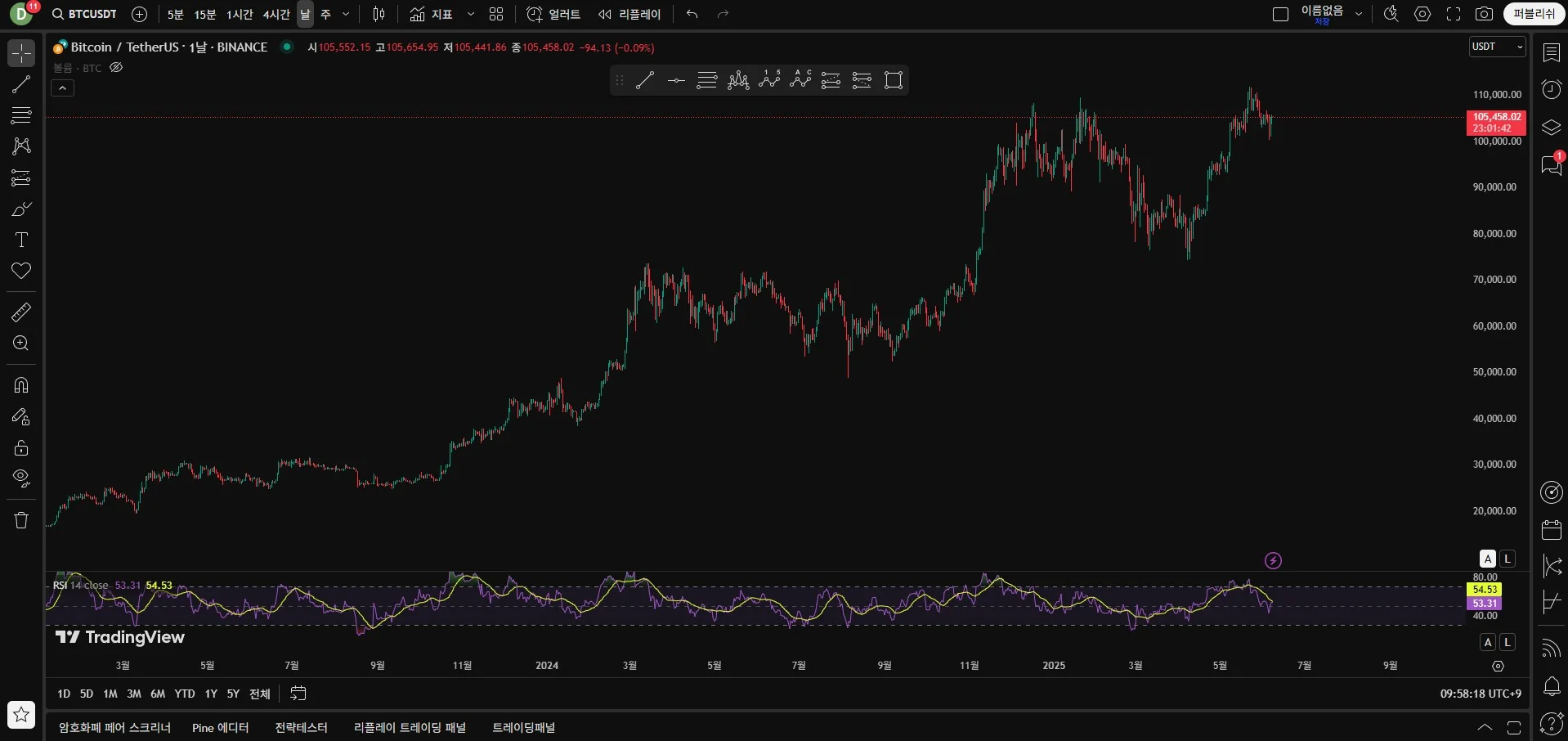Open the Pine 에디터 tab
This screenshot has height=741, width=1568.
pyautogui.click(x=221, y=727)
